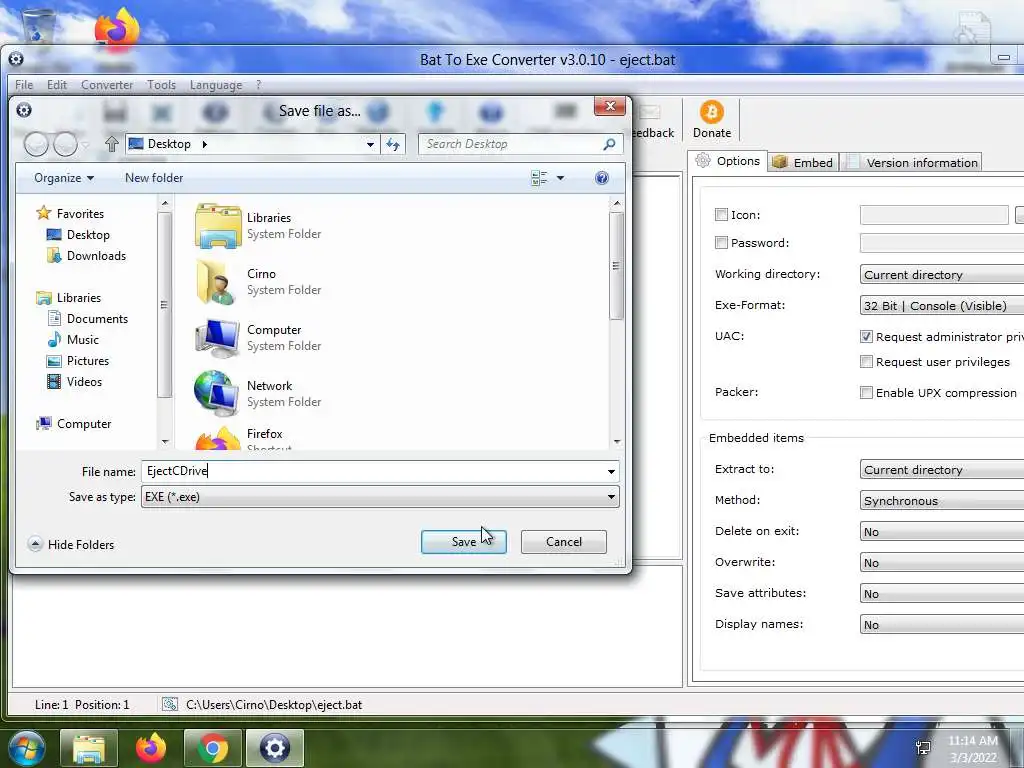1024x768 pixels.
Task: Click the dialog back navigation button
Action: tap(37, 144)
